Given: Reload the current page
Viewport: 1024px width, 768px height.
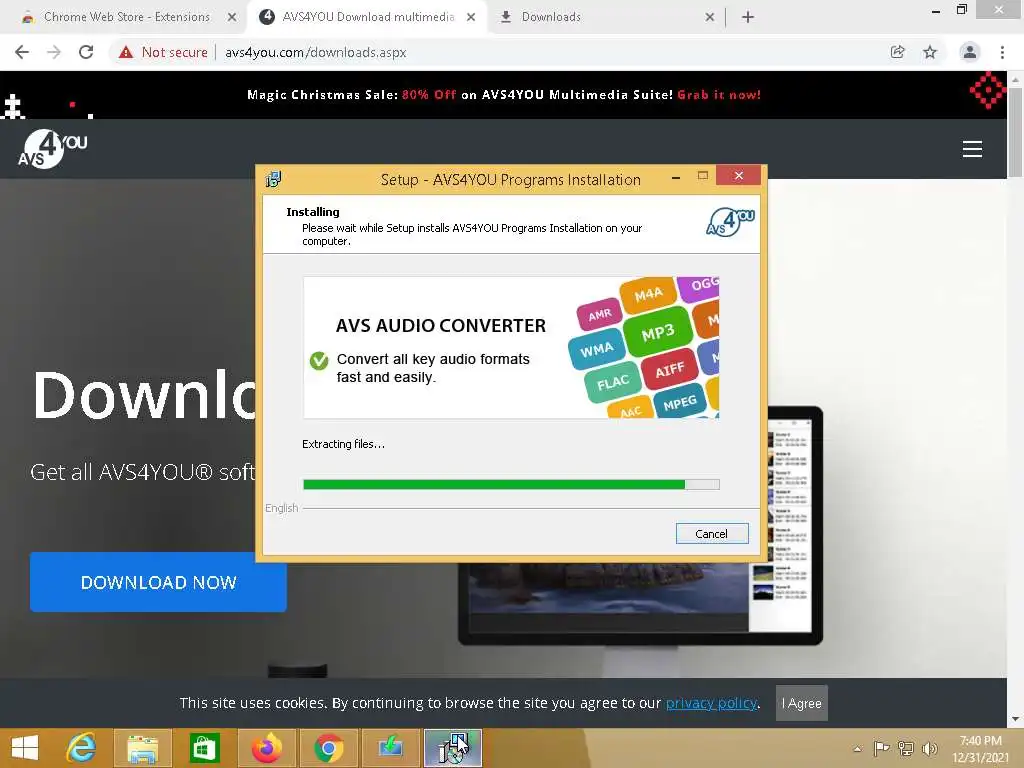Looking at the screenshot, I should pyautogui.click(x=86, y=52).
